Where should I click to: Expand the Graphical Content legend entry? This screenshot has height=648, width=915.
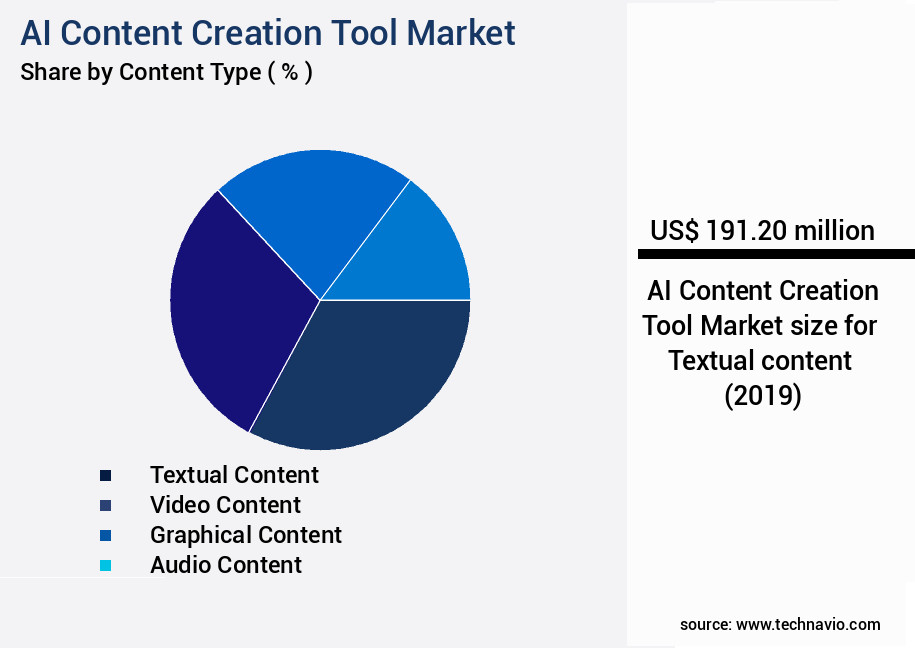point(245,534)
